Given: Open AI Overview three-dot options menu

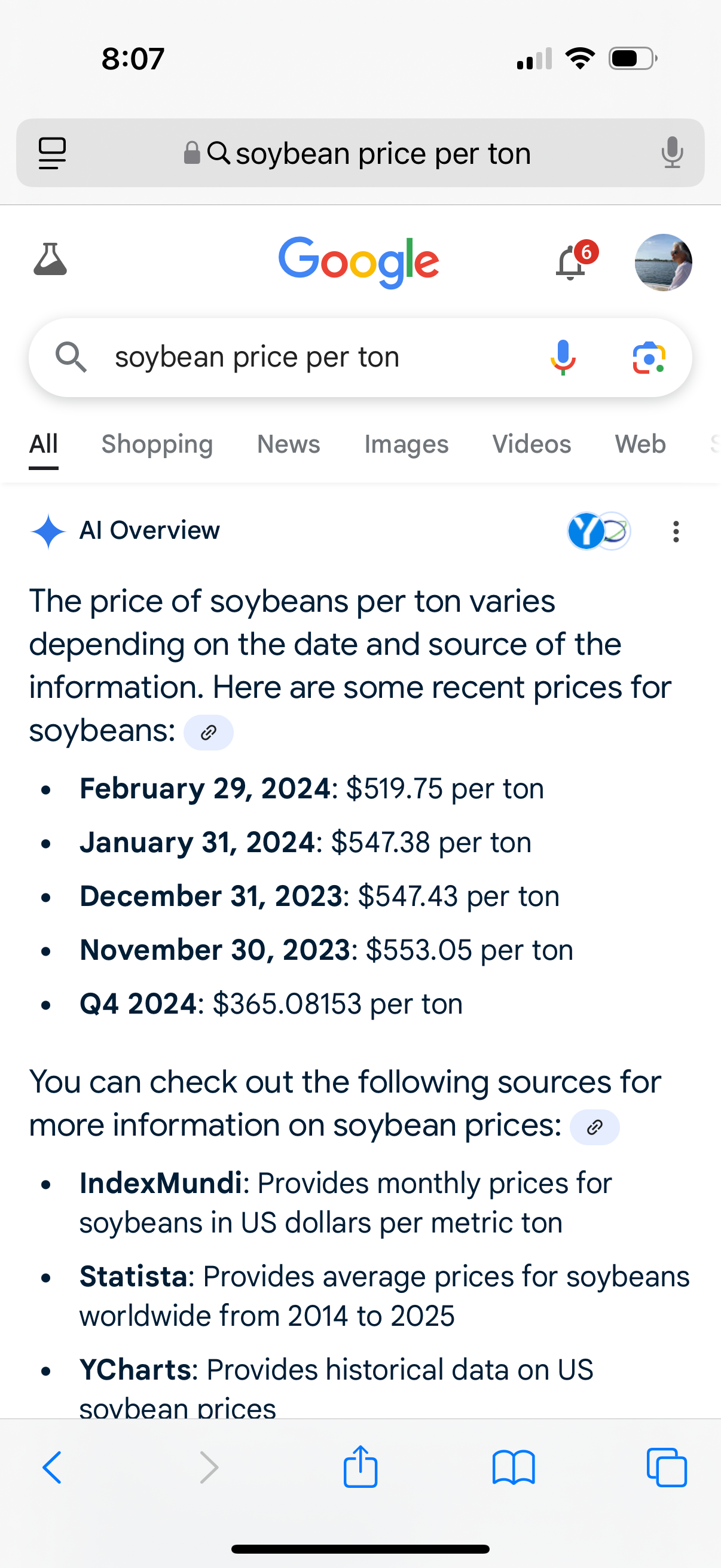Looking at the screenshot, I should (x=676, y=532).
